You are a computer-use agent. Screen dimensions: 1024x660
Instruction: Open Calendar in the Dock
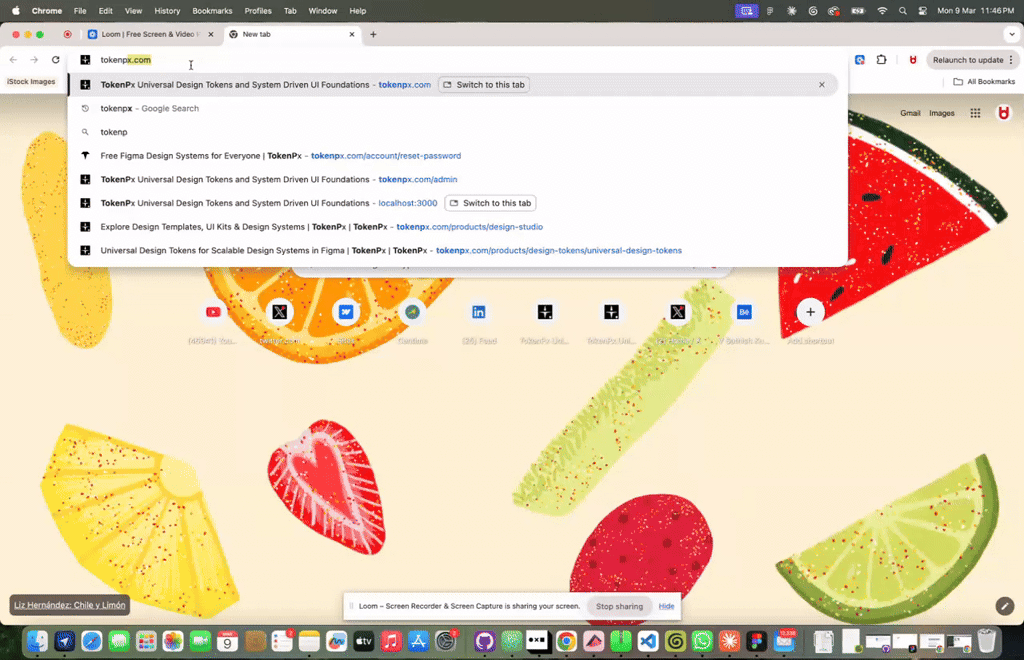pyautogui.click(x=227, y=641)
